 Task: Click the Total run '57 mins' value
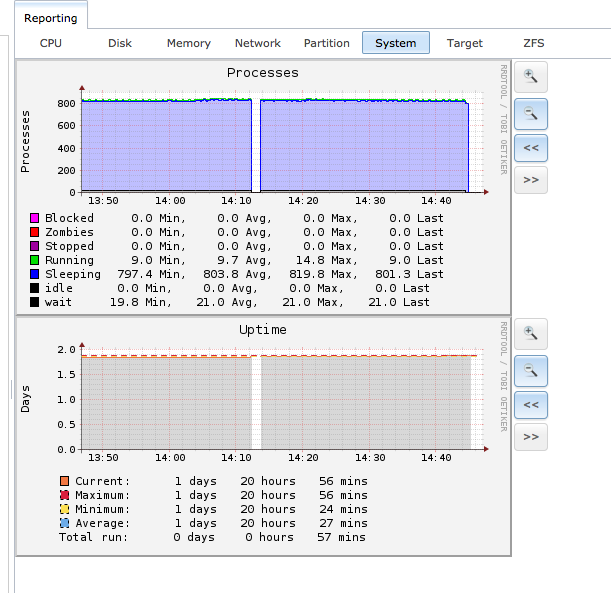pos(341,537)
